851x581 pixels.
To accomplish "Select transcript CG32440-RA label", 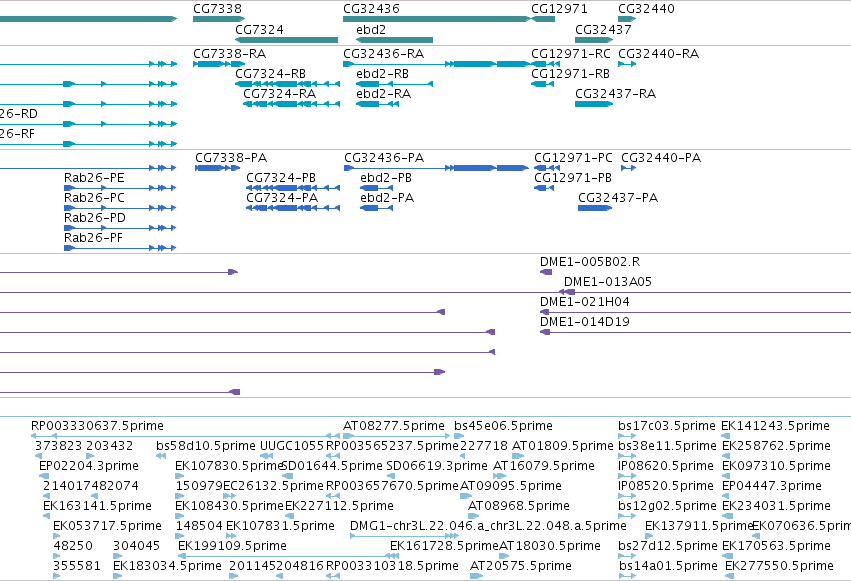I will (659, 54).
